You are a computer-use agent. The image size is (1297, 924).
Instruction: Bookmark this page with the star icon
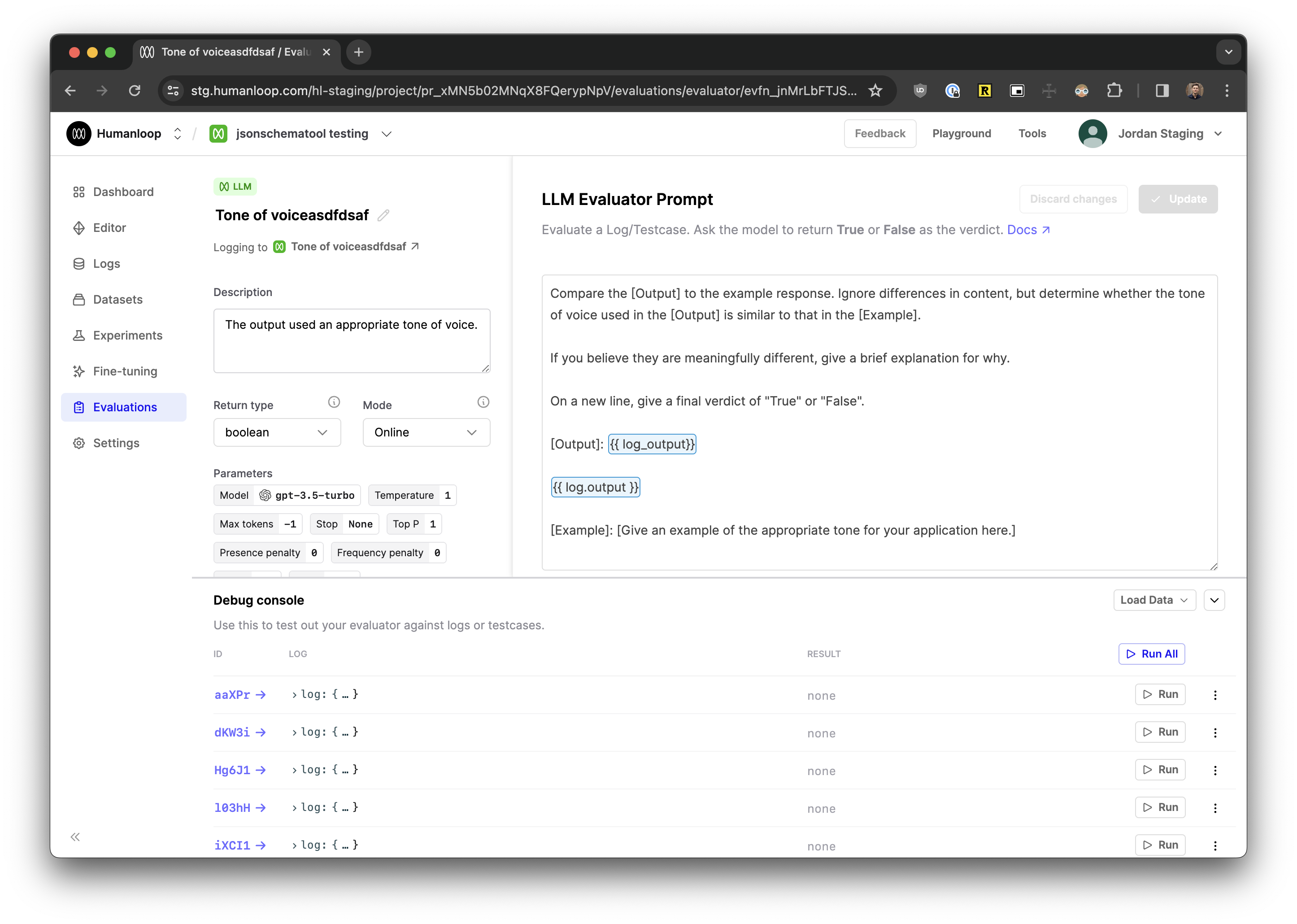click(x=875, y=91)
